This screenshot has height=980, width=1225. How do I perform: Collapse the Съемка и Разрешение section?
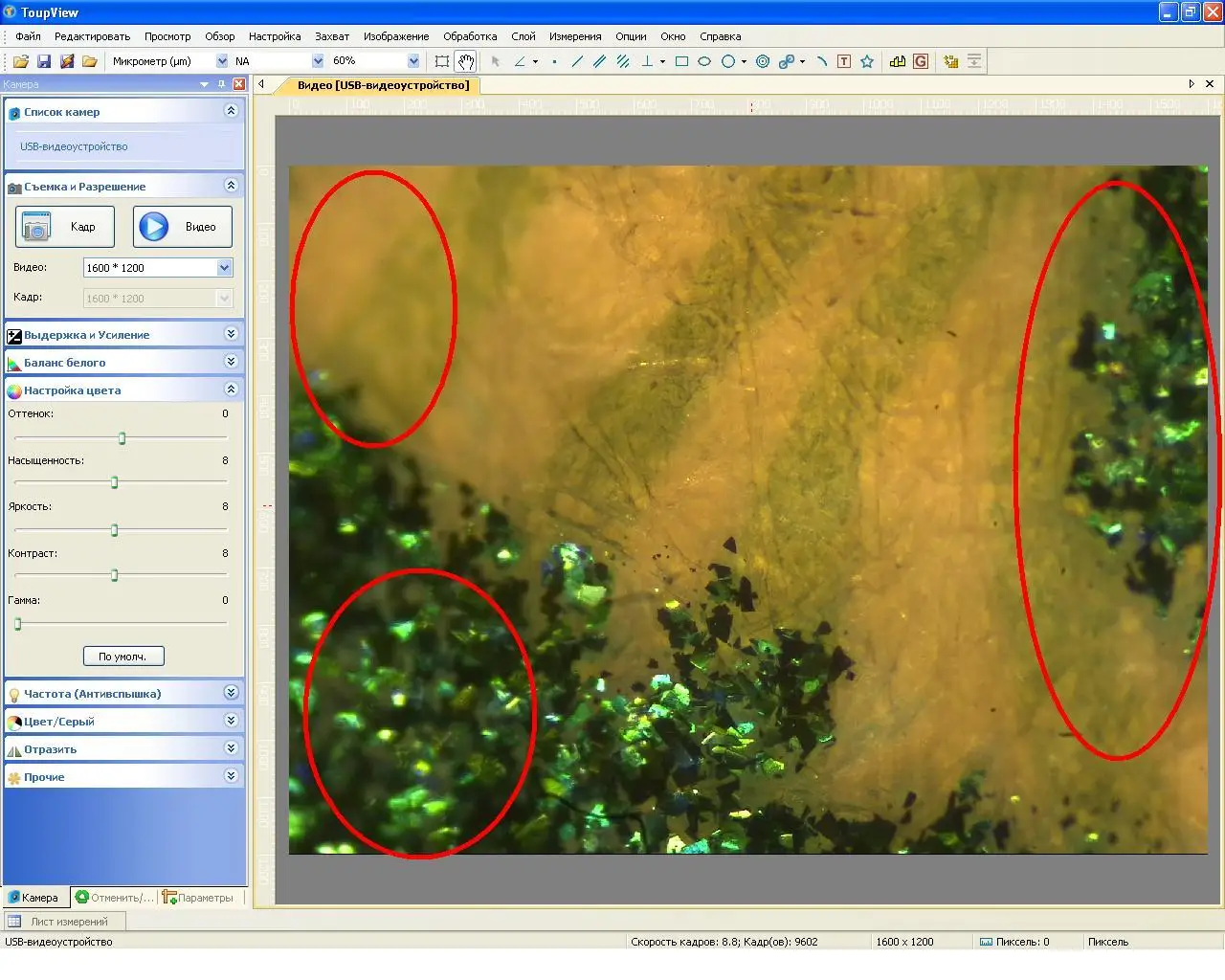[231, 186]
